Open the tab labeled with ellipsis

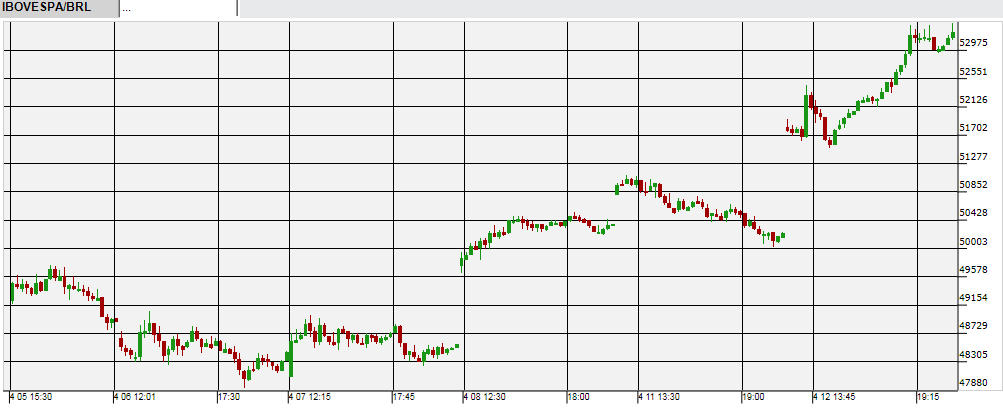[178, 8]
